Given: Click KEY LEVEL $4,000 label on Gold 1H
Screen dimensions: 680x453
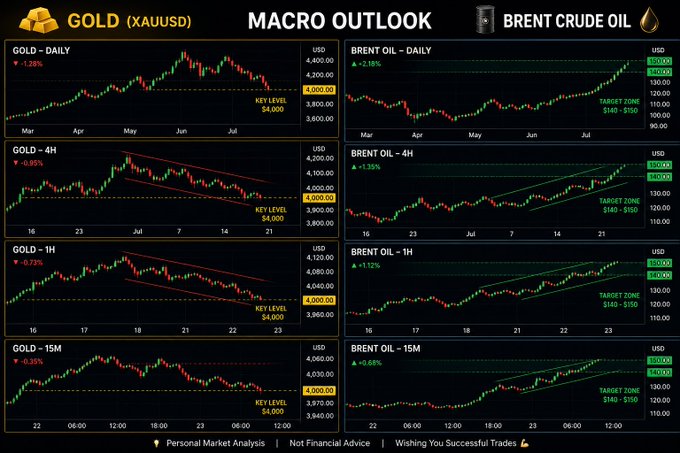Looking at the screenshot, I should pyautogui.click(x=271, y=313).
